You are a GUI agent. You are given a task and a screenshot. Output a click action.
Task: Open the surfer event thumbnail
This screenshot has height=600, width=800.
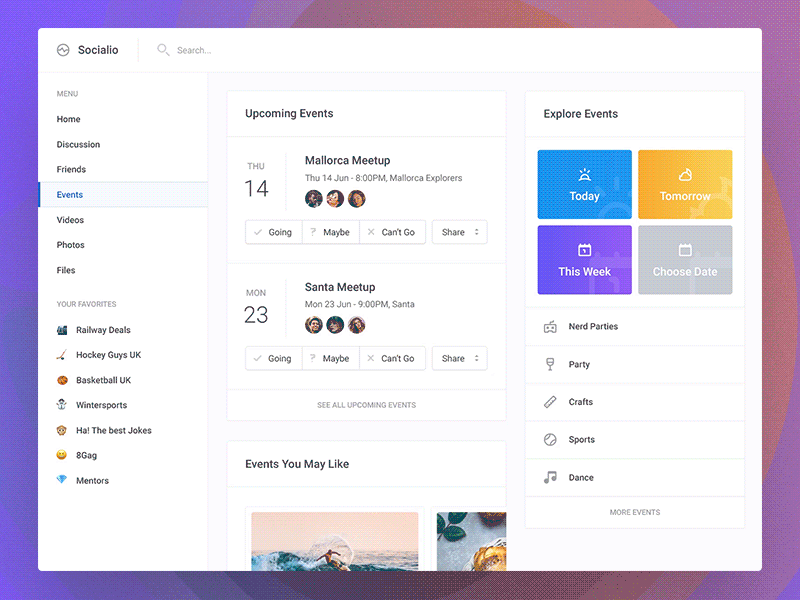click(x=335, y=541)
